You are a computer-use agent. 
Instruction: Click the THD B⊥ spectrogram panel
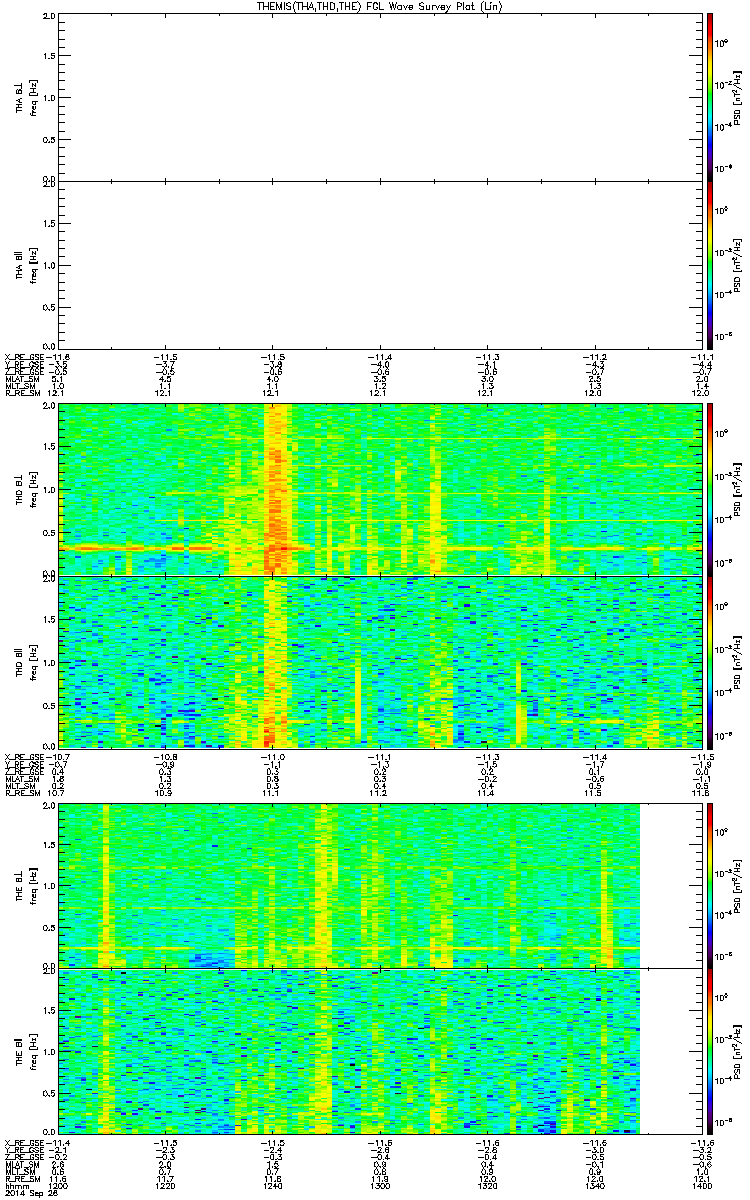point(380,489)
